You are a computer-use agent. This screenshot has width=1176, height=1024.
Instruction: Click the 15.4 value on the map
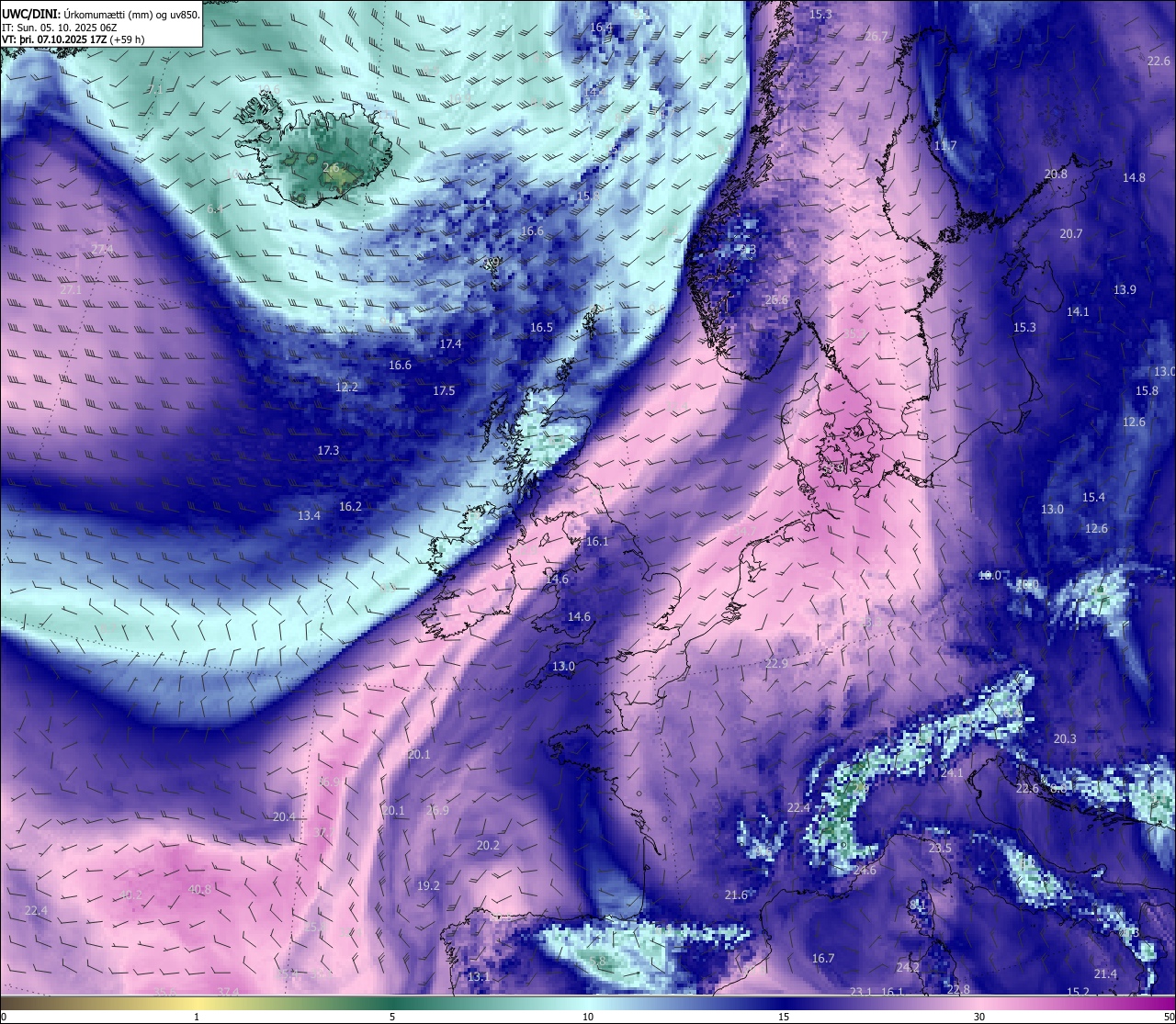pos(1093,498)
